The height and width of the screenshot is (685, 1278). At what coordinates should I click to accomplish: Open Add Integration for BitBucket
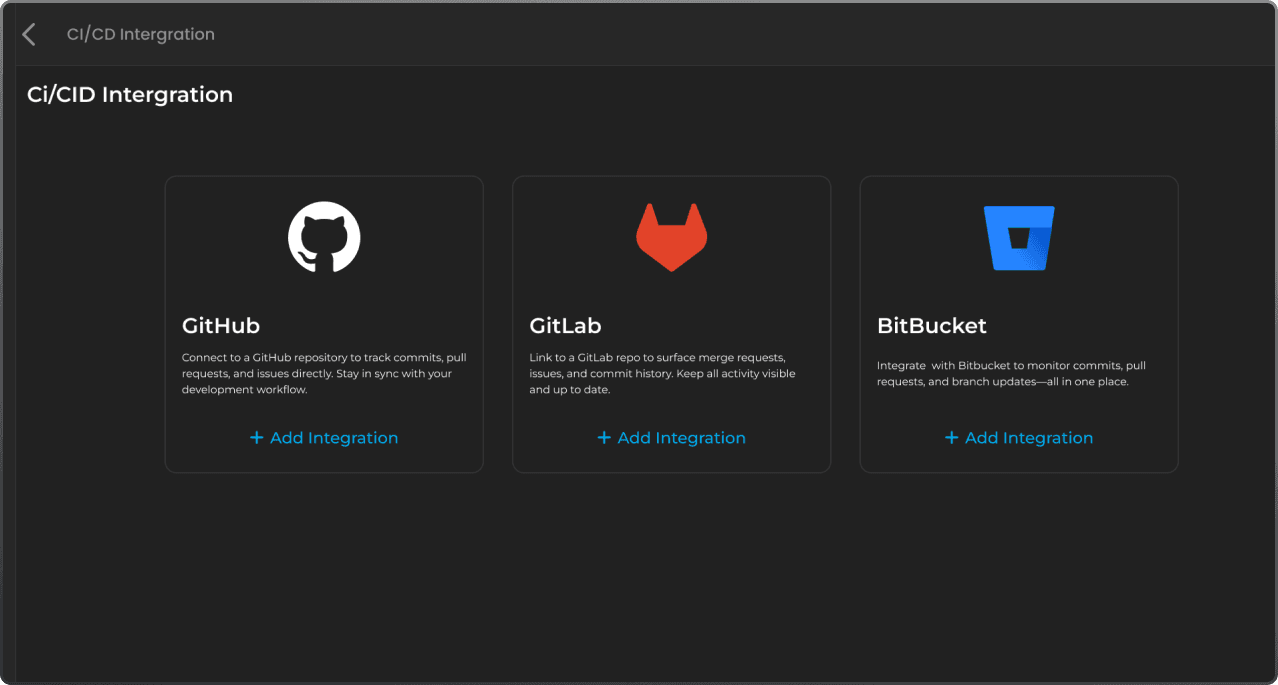[1026, 437]
